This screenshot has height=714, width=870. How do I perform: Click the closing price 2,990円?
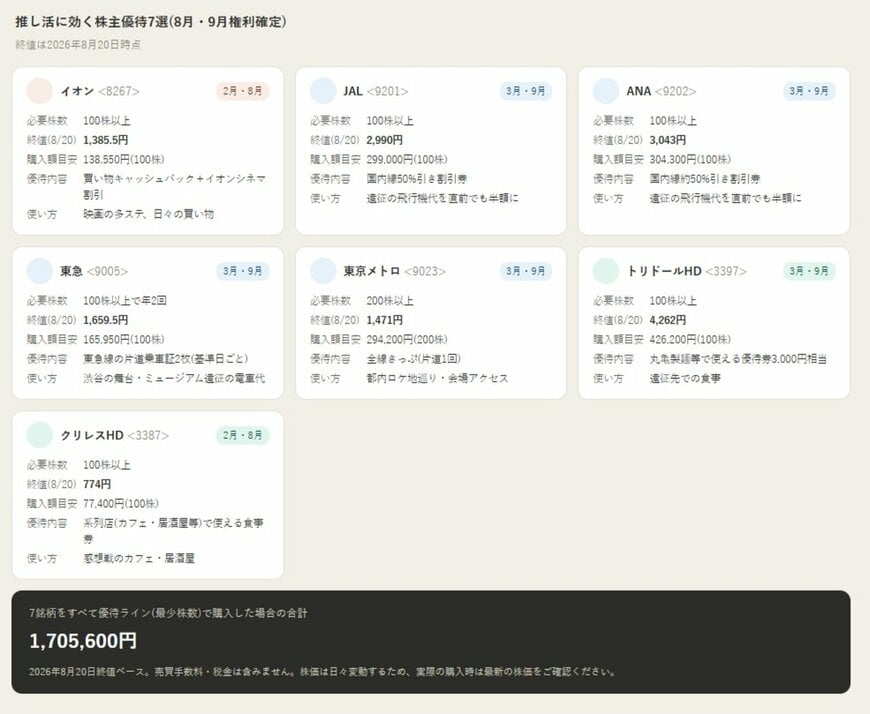385,140
